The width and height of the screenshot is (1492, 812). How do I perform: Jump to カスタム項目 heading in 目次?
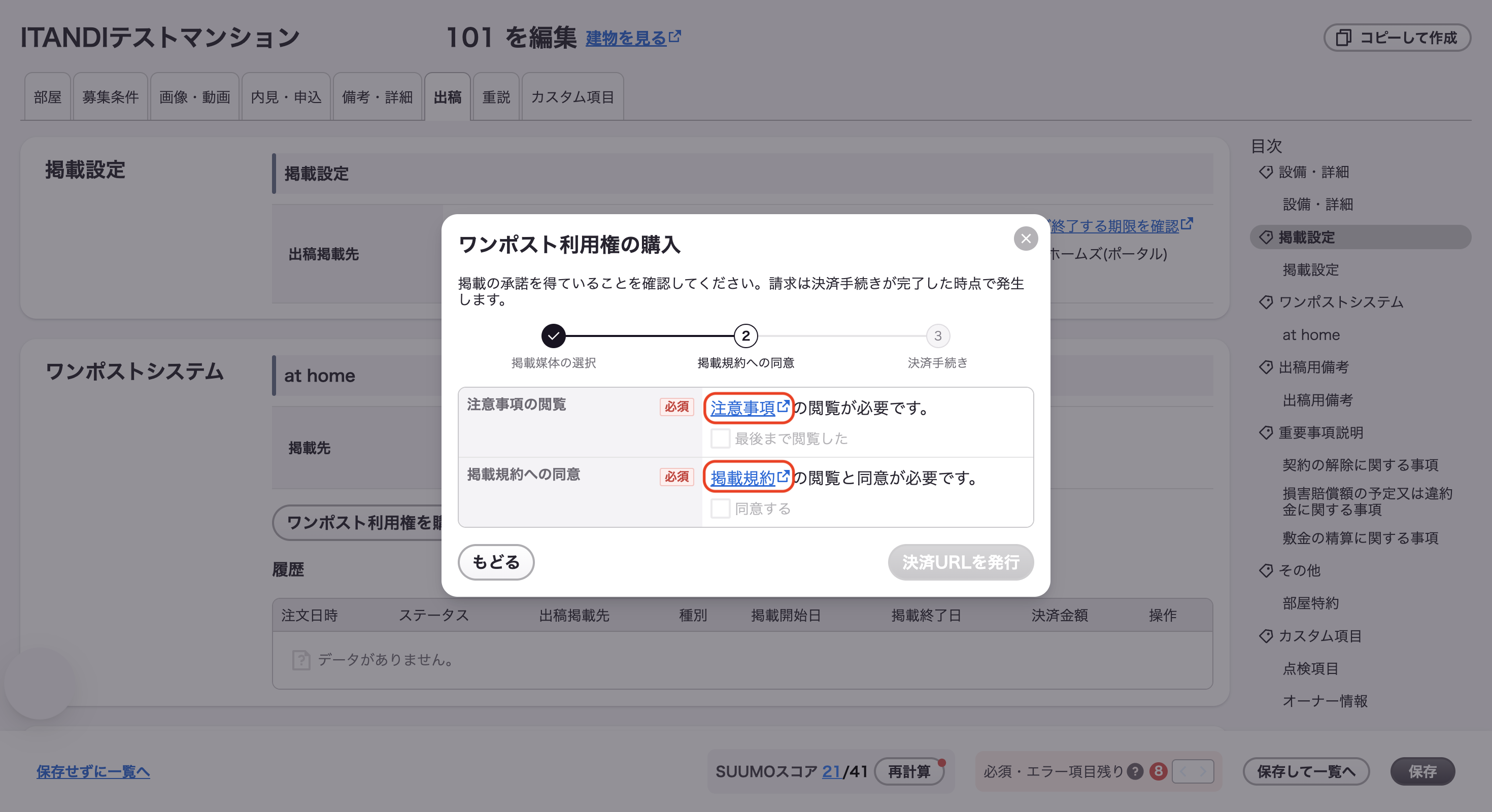[x=1319, y=635]
